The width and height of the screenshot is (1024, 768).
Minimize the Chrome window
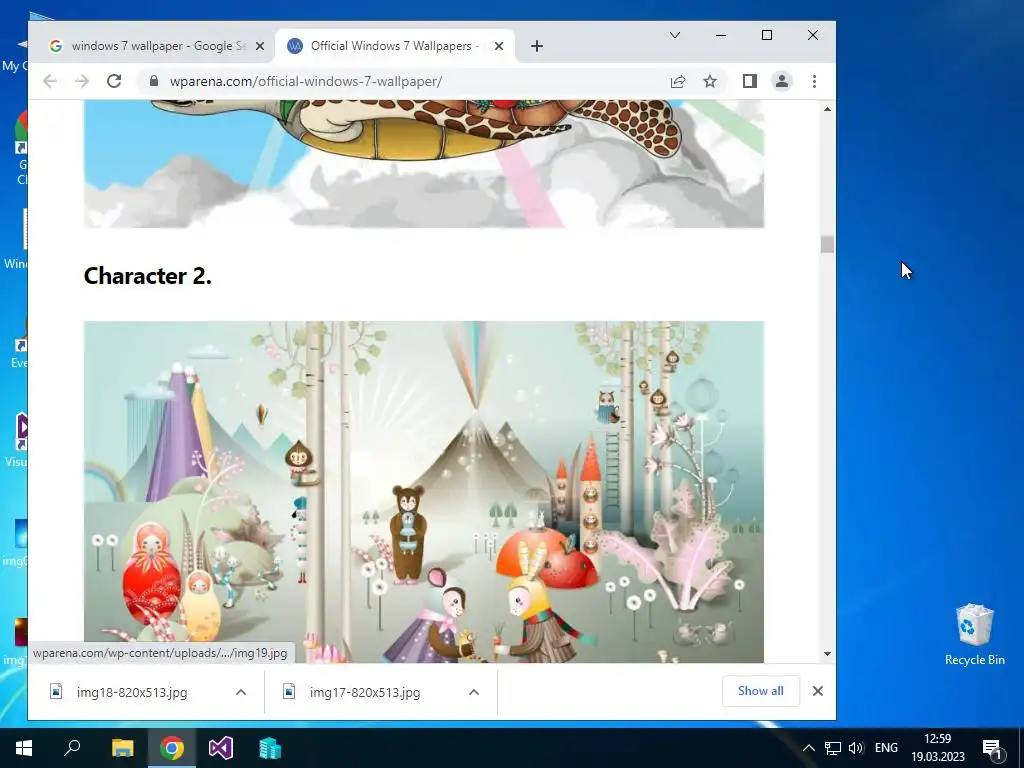[x=721, y=35]
